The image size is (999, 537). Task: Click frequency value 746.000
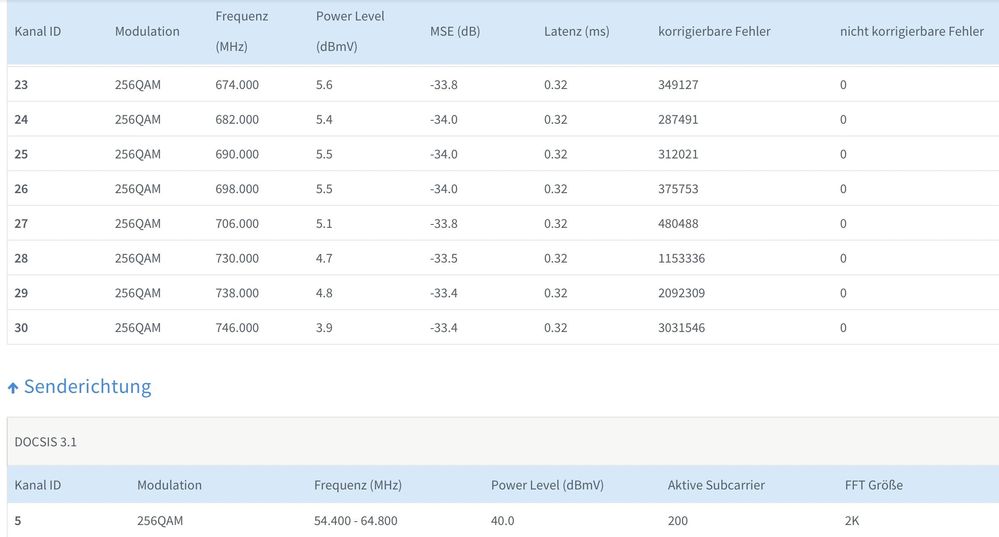[x=237, y=327]
